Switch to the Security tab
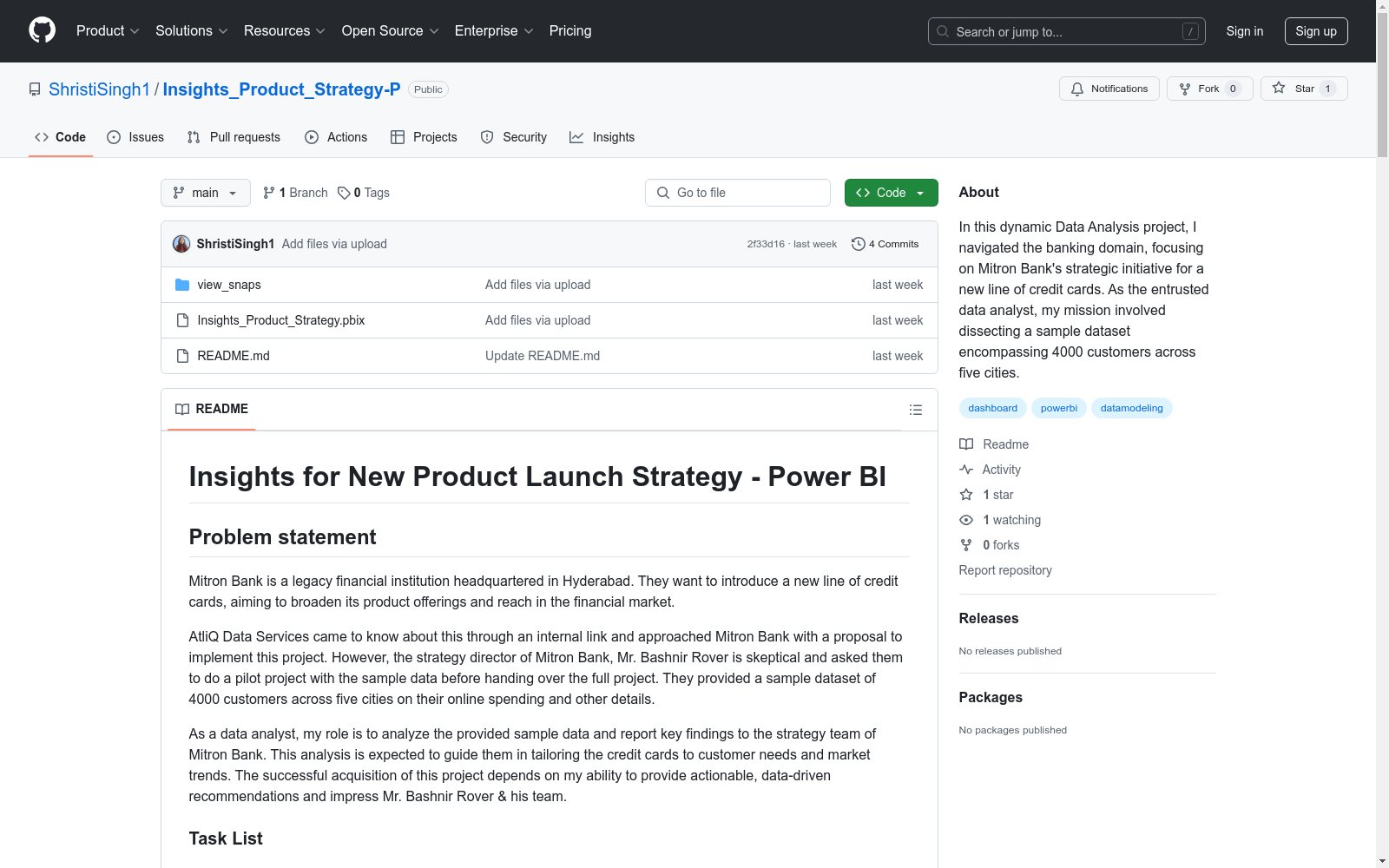The height and width of the screenshot is (868, 1389). pos(514,137)
